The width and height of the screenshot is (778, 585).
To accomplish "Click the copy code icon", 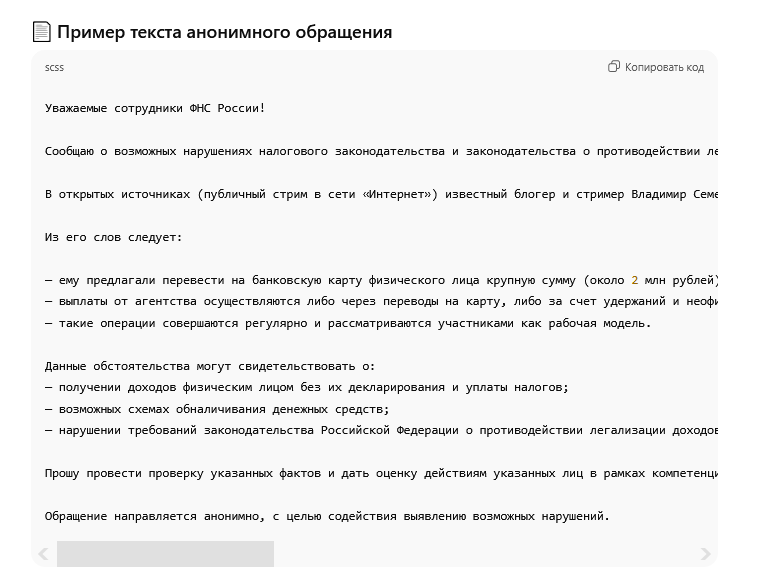I will click(x=614, y=67).
